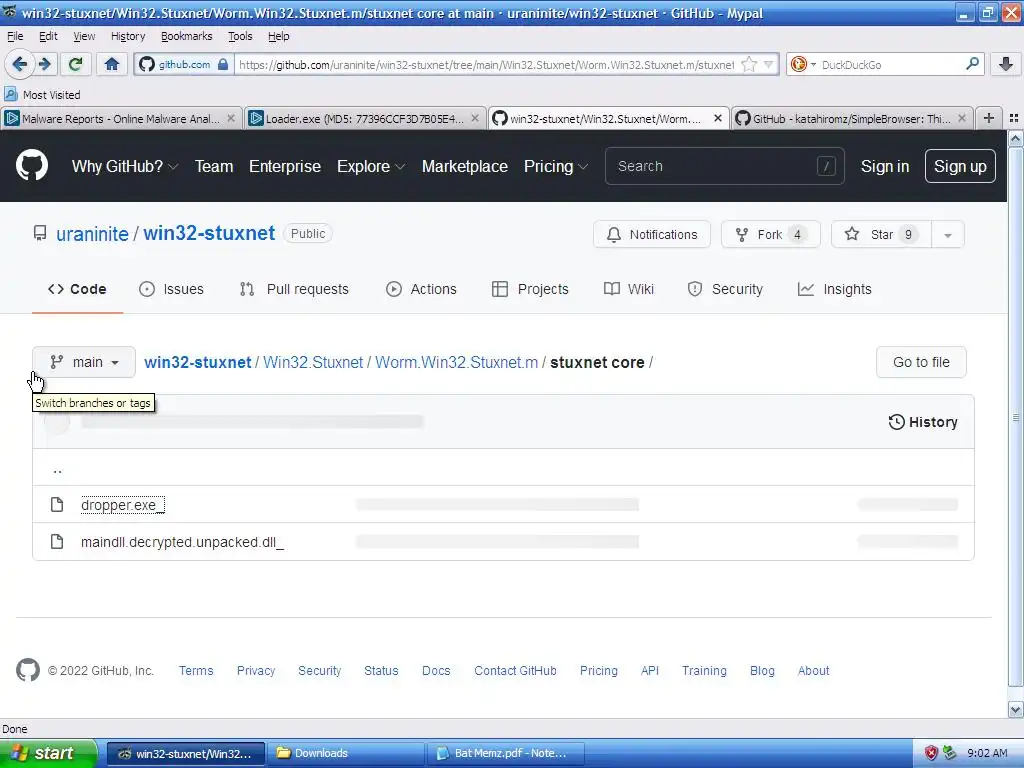The image size is (1024, 768).
Task: Click the search magnifier in DuckDuckGo box
Action: [972, 64]
